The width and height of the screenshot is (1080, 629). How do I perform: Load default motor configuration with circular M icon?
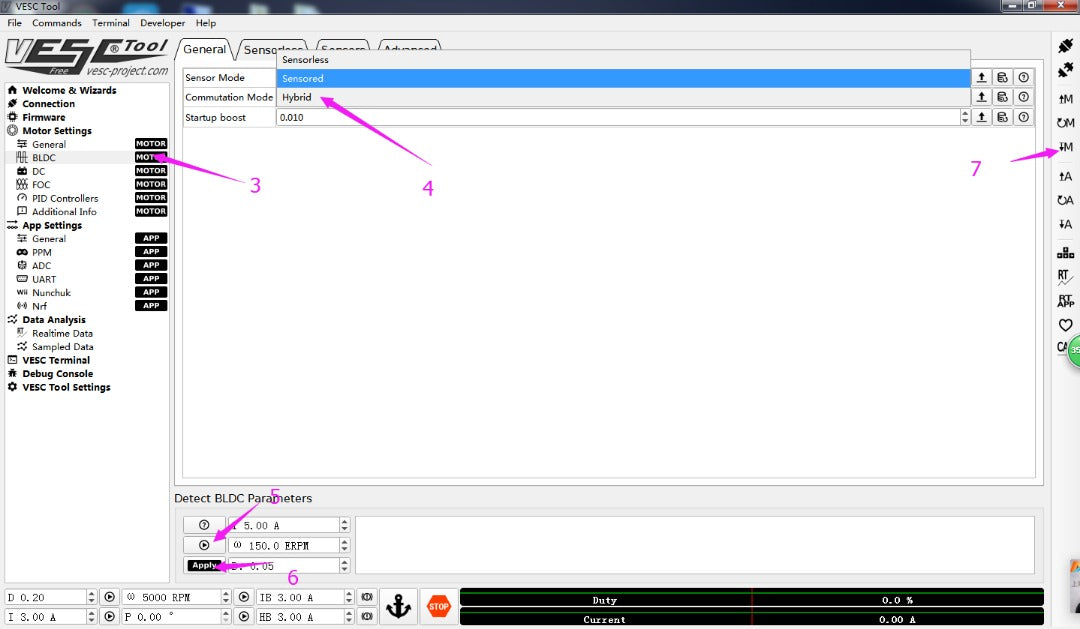(1066, 123)
